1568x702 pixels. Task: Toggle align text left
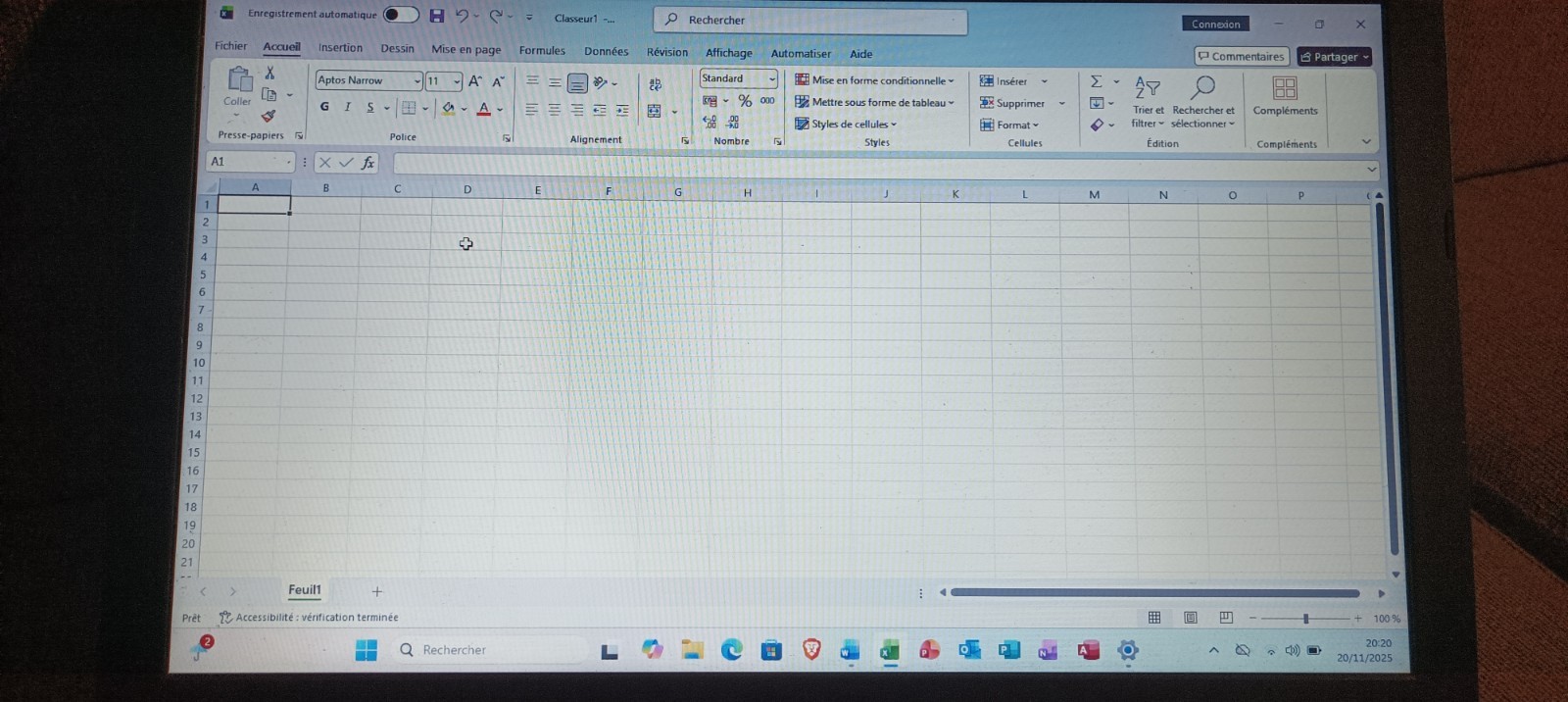pos(531,110)
